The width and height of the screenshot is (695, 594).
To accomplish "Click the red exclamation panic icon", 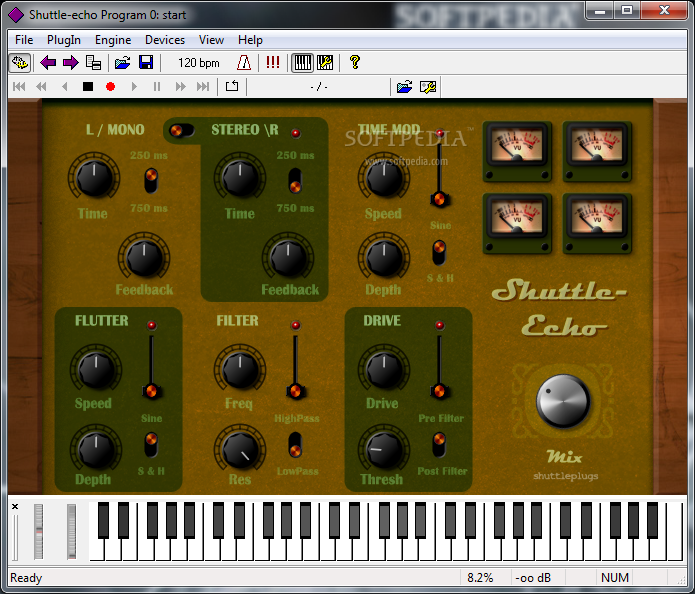I will coord(273,62).
